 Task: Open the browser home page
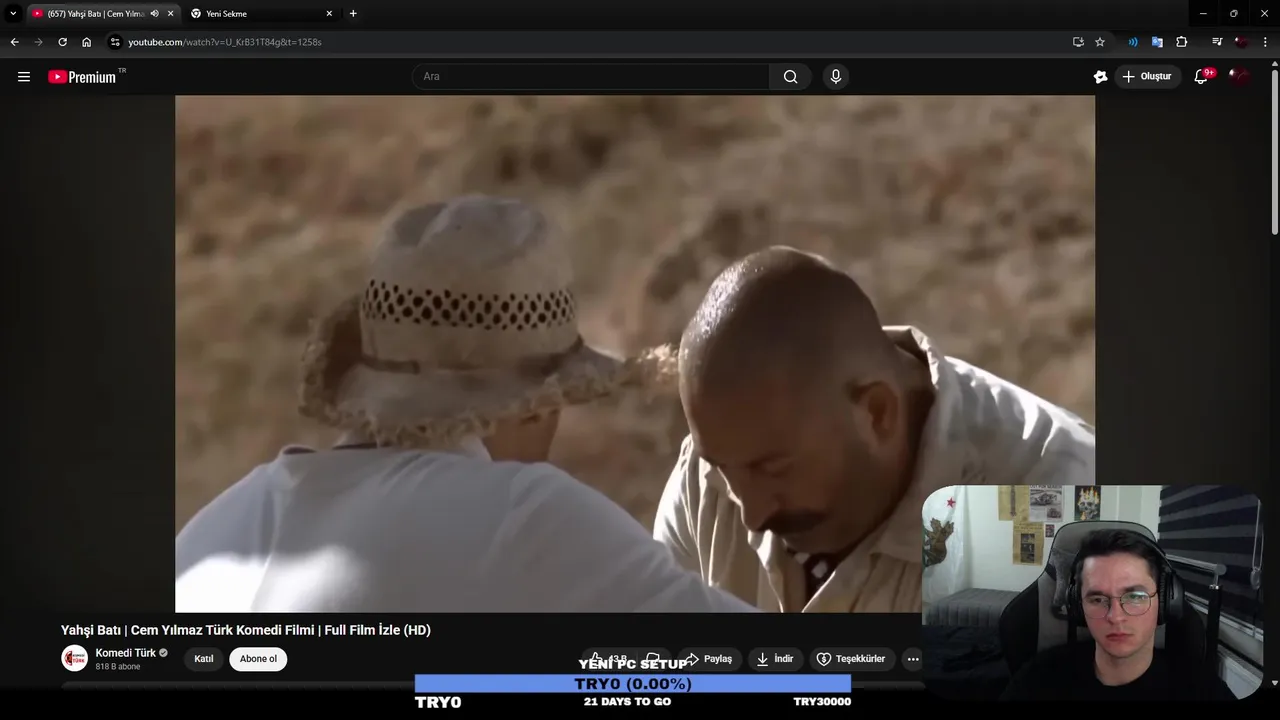[87, 42]
